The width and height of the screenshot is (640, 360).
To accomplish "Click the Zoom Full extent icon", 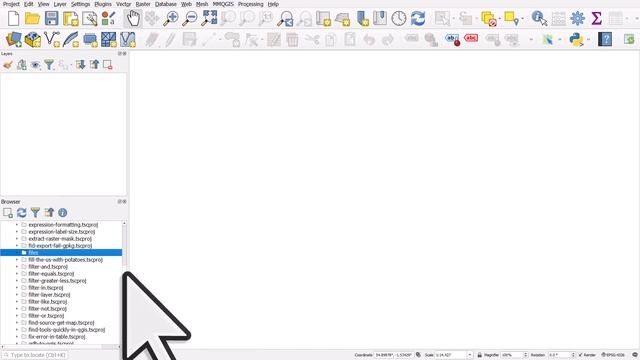I will (209, 18).
